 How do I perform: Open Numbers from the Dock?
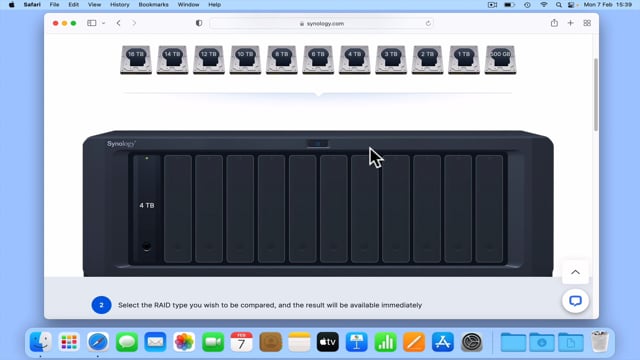click(385, 342)
